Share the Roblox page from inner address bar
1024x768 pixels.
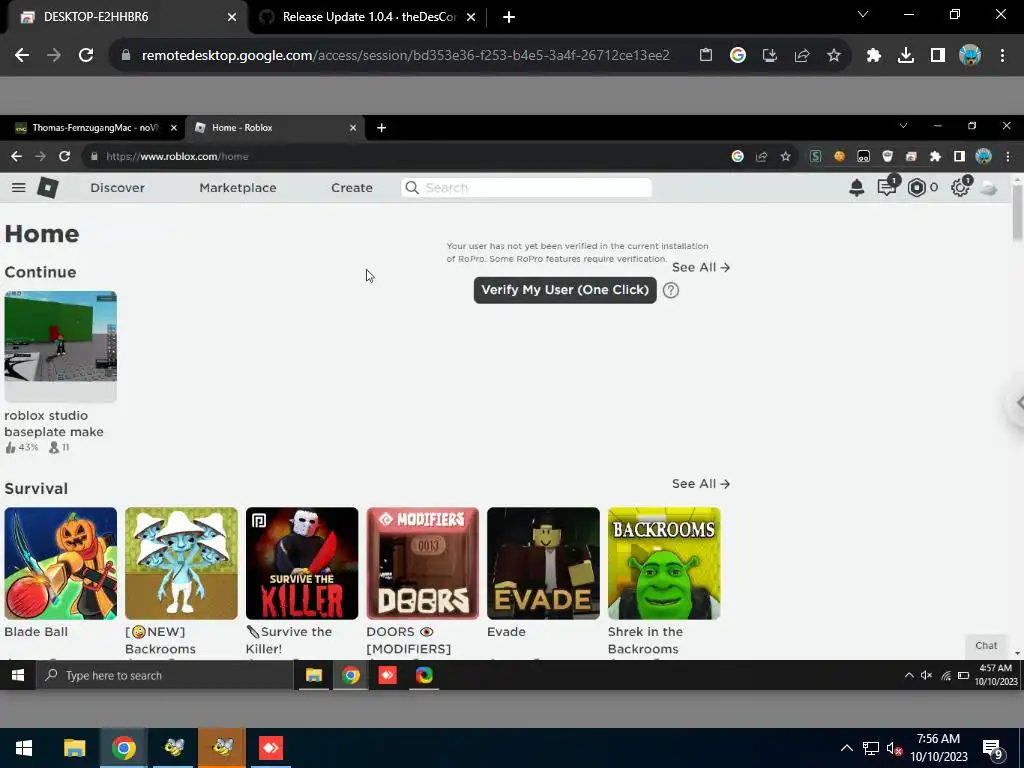(x=761, y=156)
